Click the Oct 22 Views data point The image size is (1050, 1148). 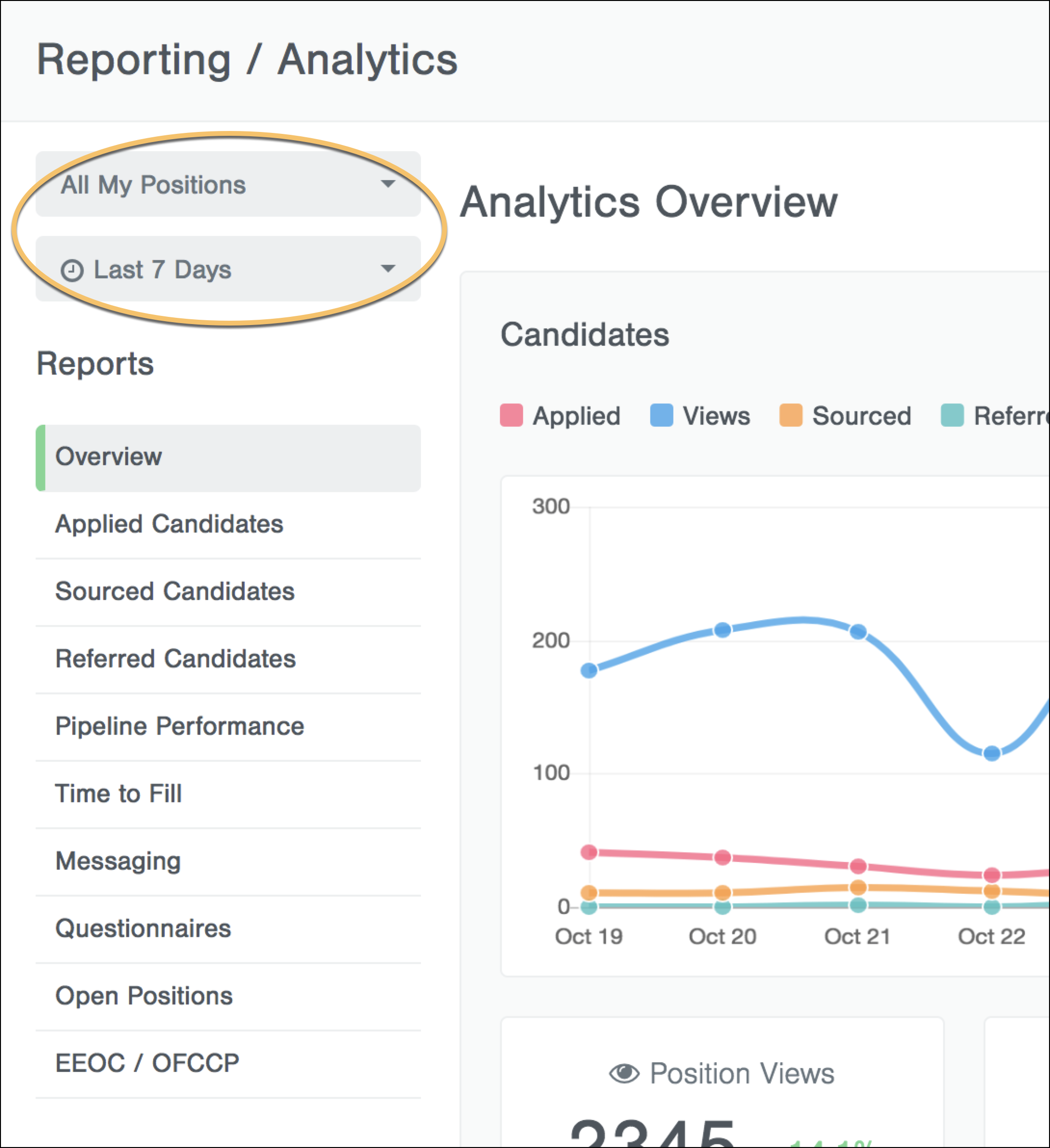pyautogui.click(x=992, y=753)
